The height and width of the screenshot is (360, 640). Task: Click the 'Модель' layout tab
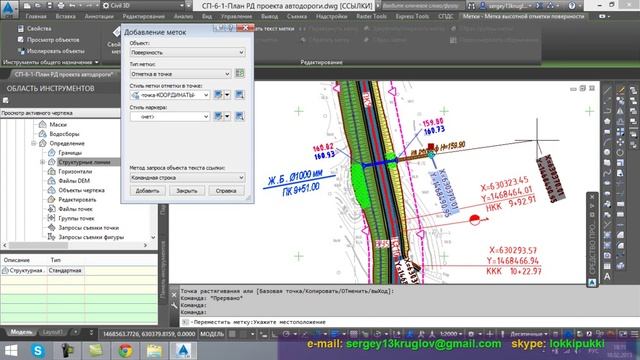(21, 332)
